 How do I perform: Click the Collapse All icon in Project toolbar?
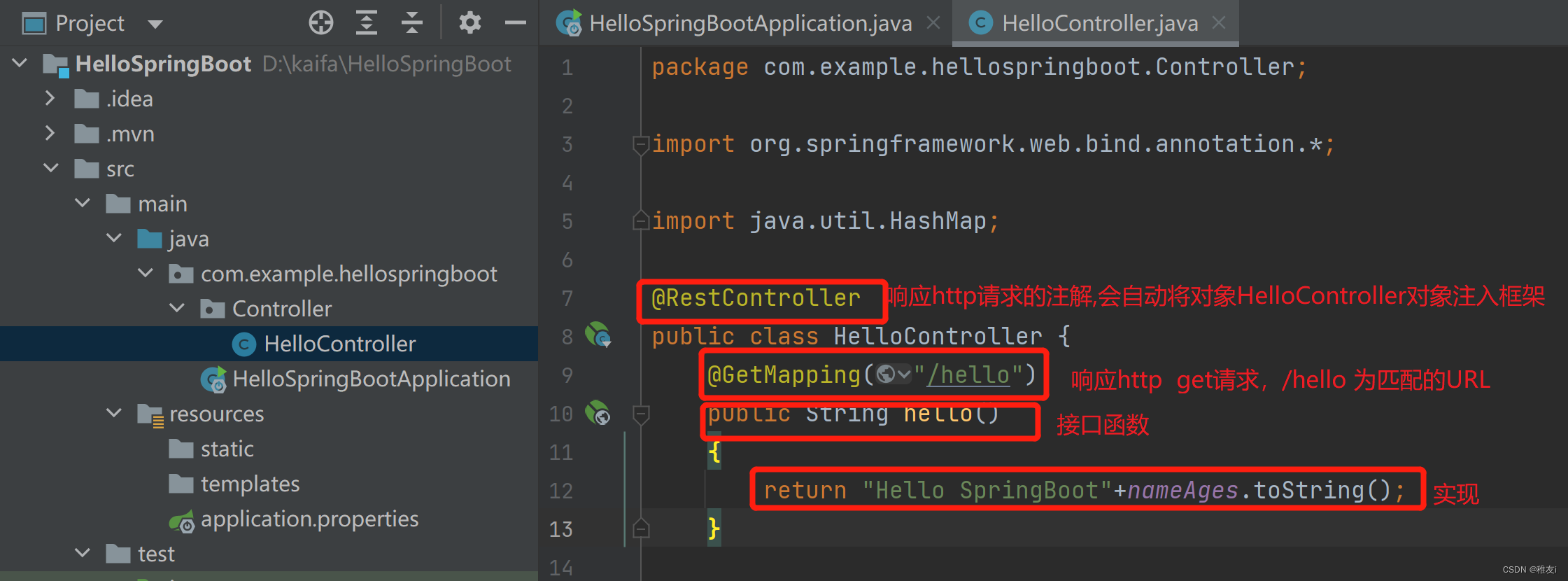[412, 22]
